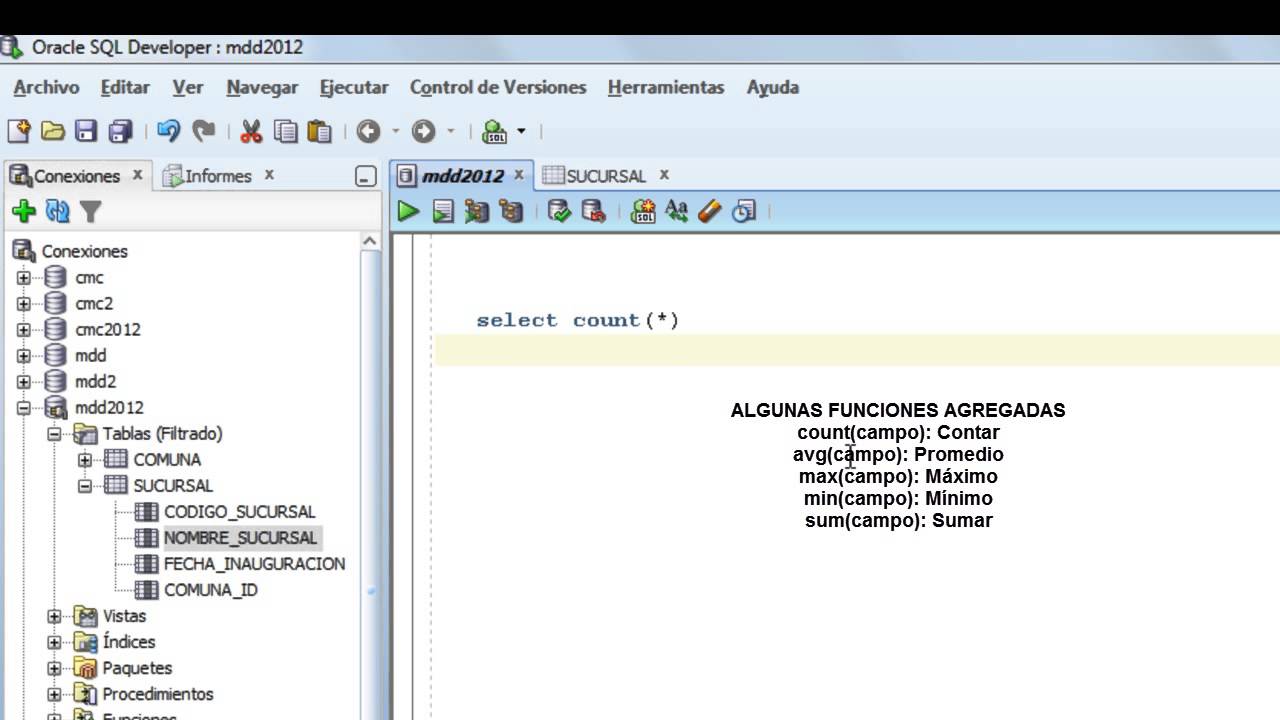Click the unshared SQL worksheet icon
This screenshot has height=720, width=1280.
pyautogui.click(x=643, y=211)
